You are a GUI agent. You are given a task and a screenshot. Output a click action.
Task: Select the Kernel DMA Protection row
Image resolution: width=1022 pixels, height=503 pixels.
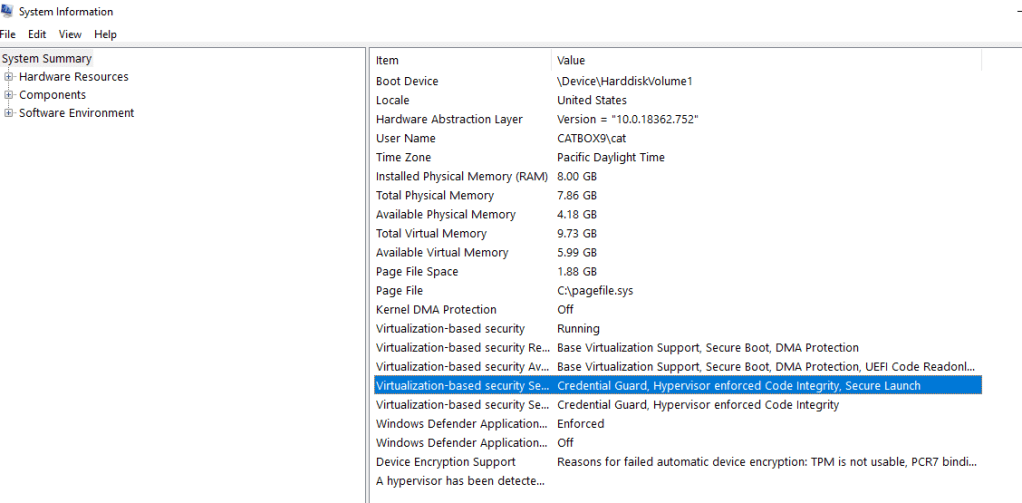tap(436, 310)
